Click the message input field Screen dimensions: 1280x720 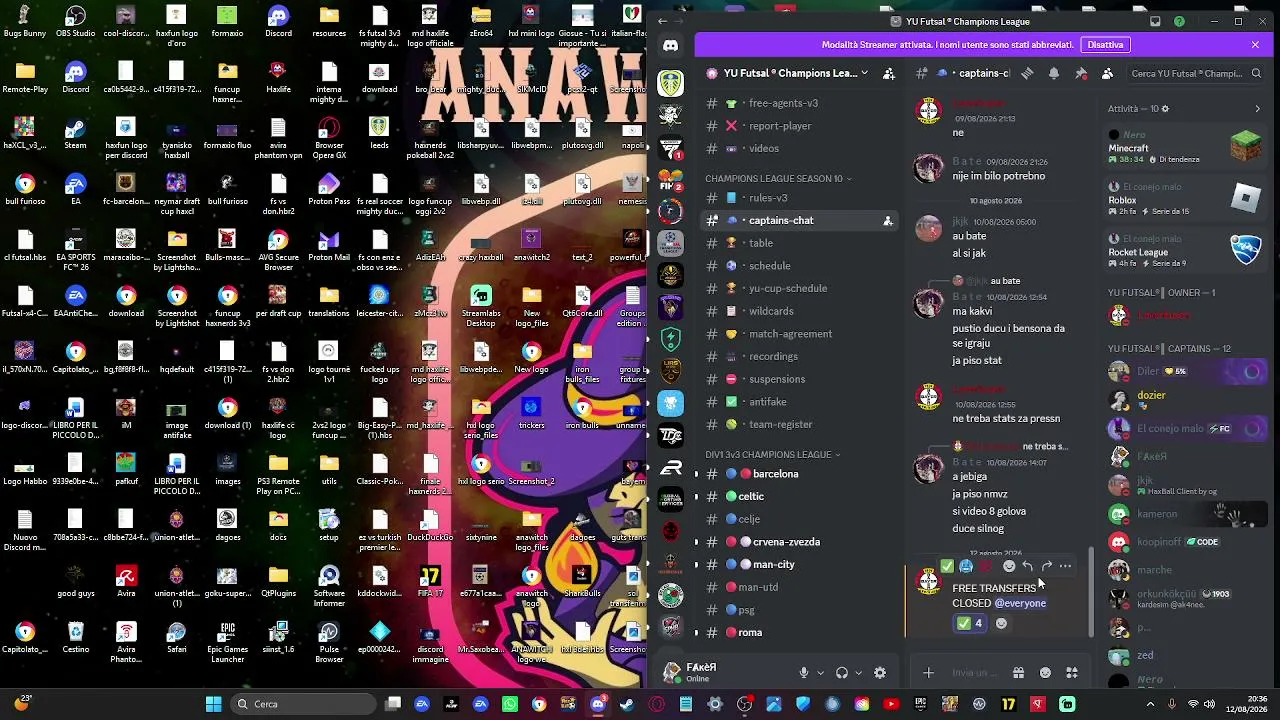(973, 673)
